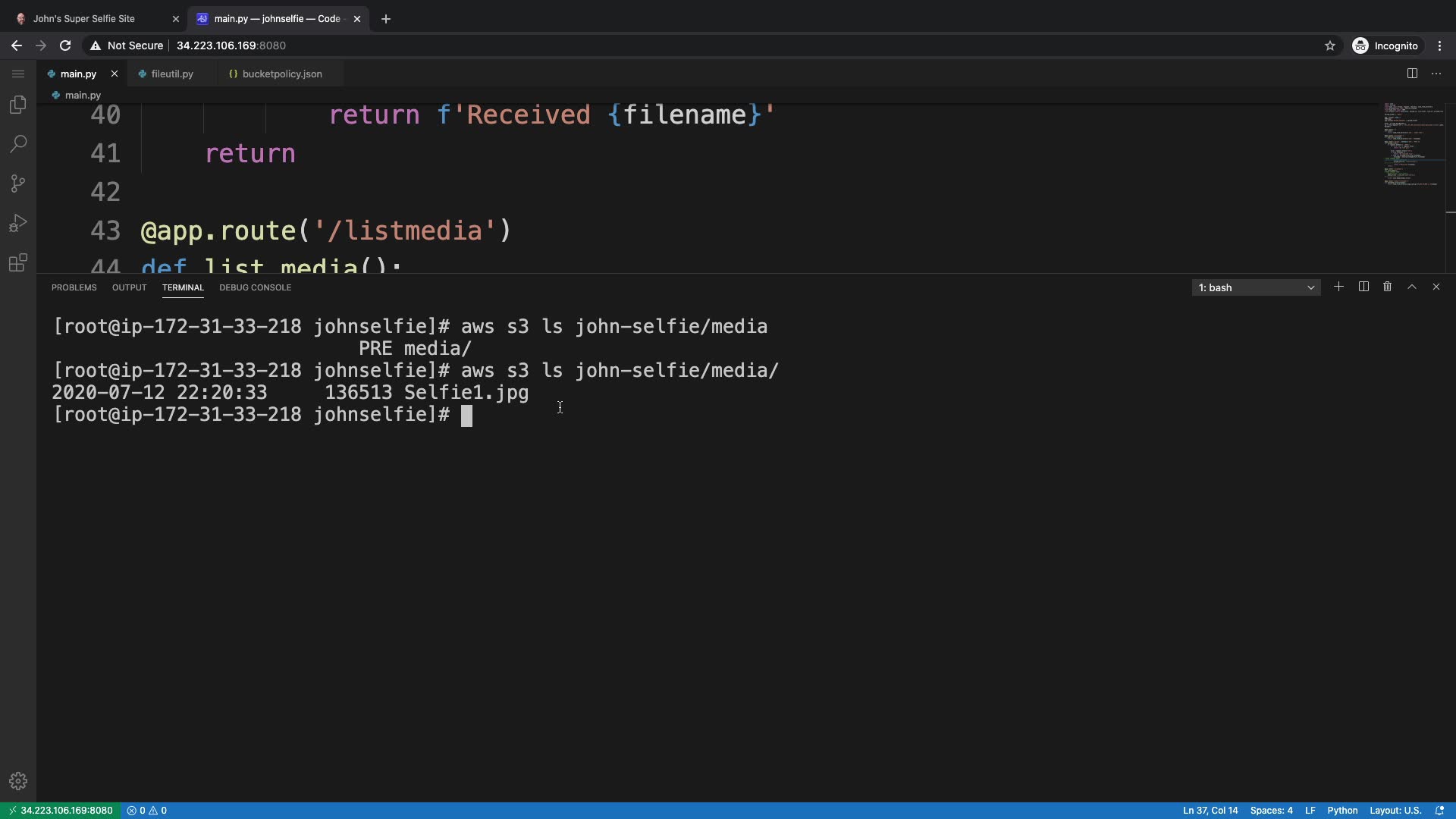Click the Ln 37, Col 14 status item
This screenshot has width=1456, height=819.
click(1210, 811)
